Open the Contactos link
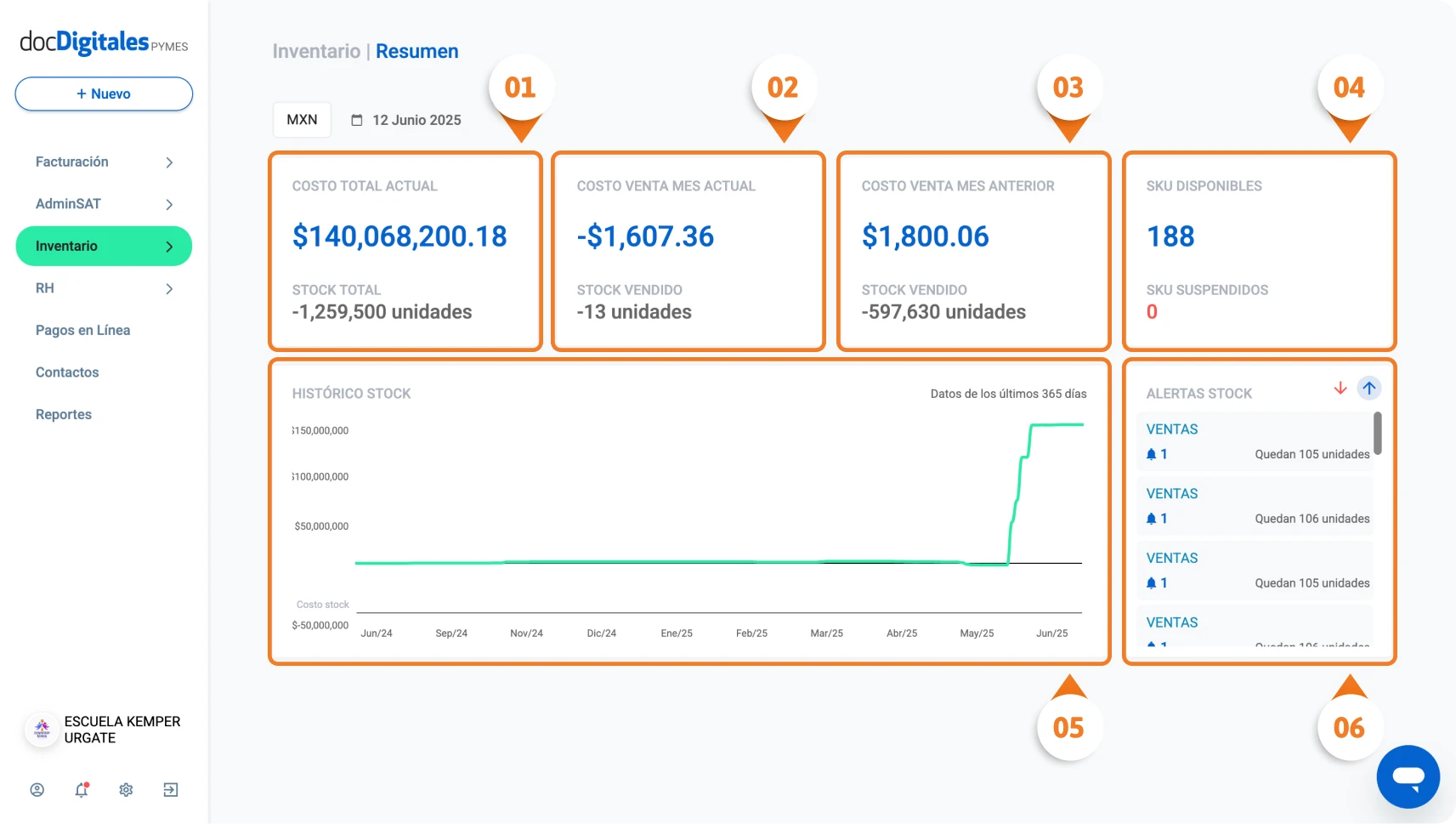Screen dimensions: 1456x824 pyautogui.click(x=67, y=372)
